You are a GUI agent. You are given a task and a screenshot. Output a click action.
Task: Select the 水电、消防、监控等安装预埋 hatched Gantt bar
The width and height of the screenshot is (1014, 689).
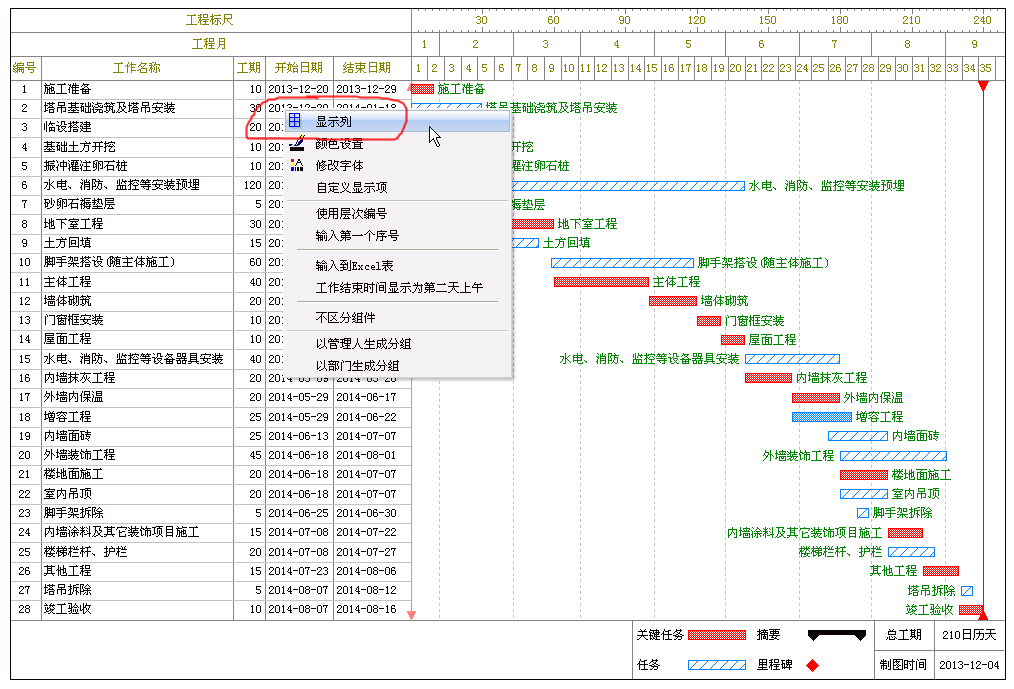coord(628,186)
